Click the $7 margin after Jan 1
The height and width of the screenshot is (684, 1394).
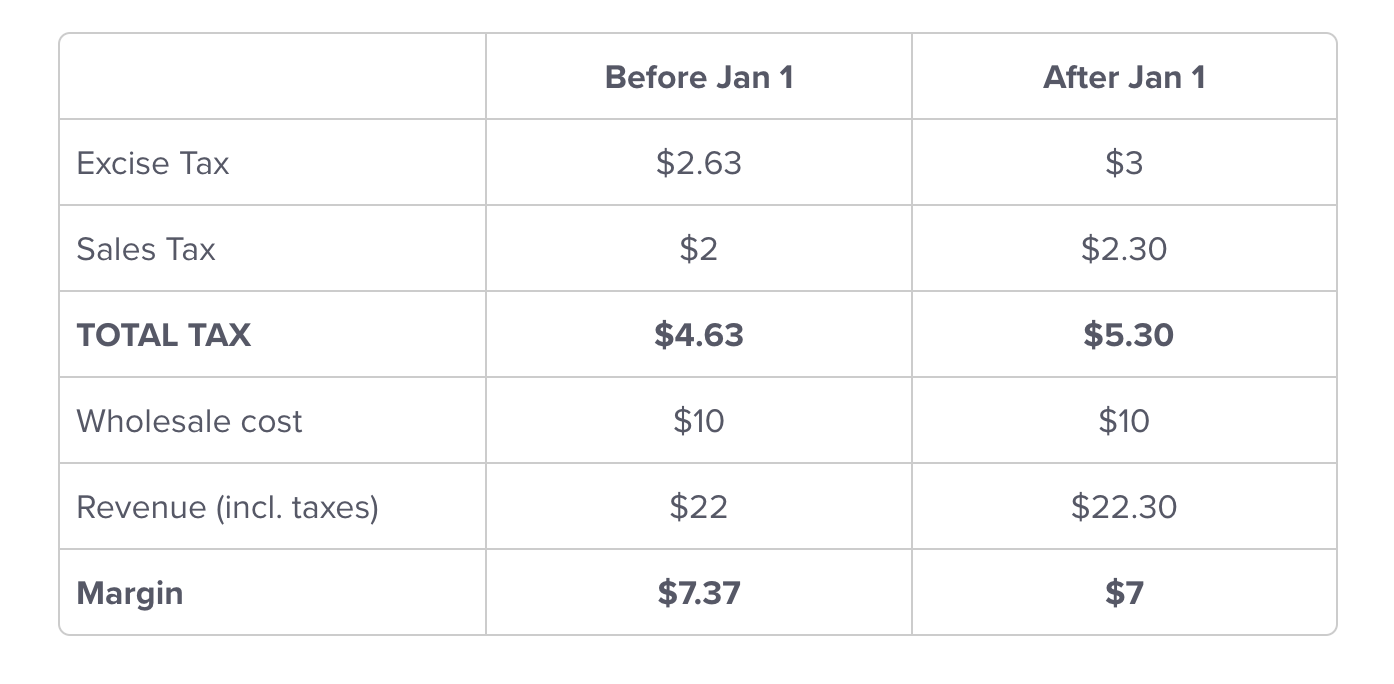point(1124,593)
